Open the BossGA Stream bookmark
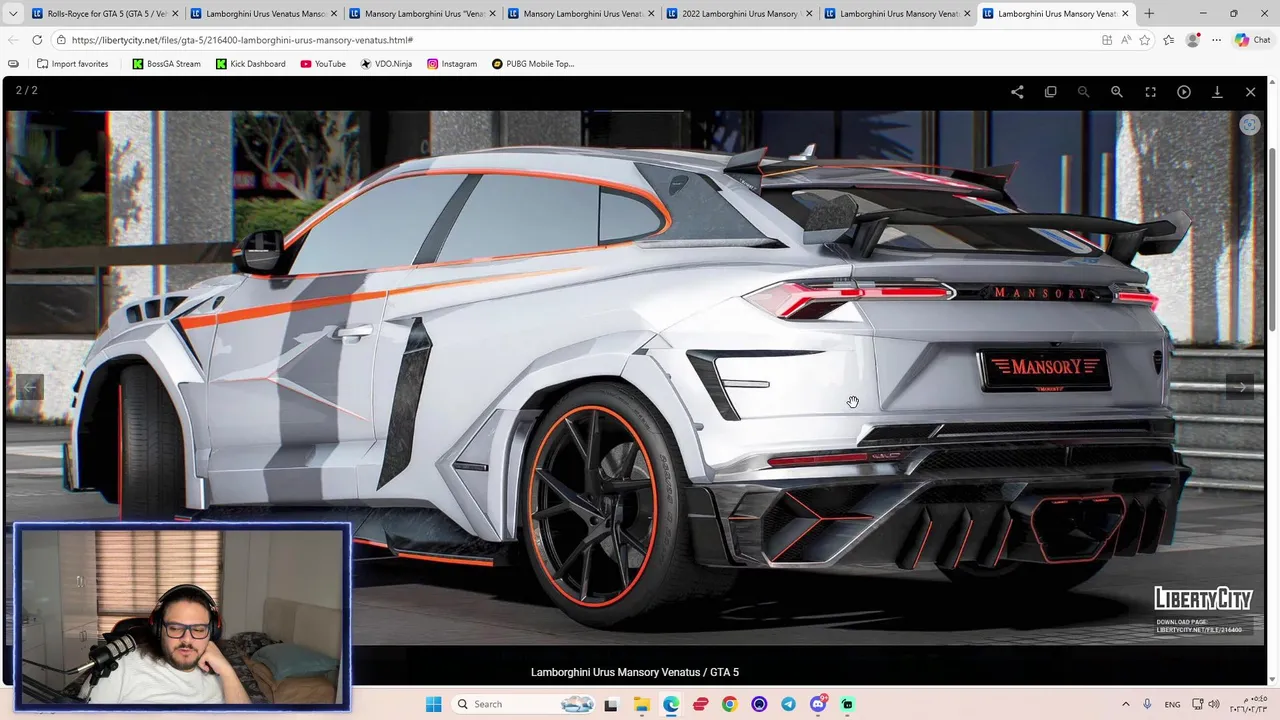Image resolution: width=1280 pixels, height=720 pixels. click(166, 64)
